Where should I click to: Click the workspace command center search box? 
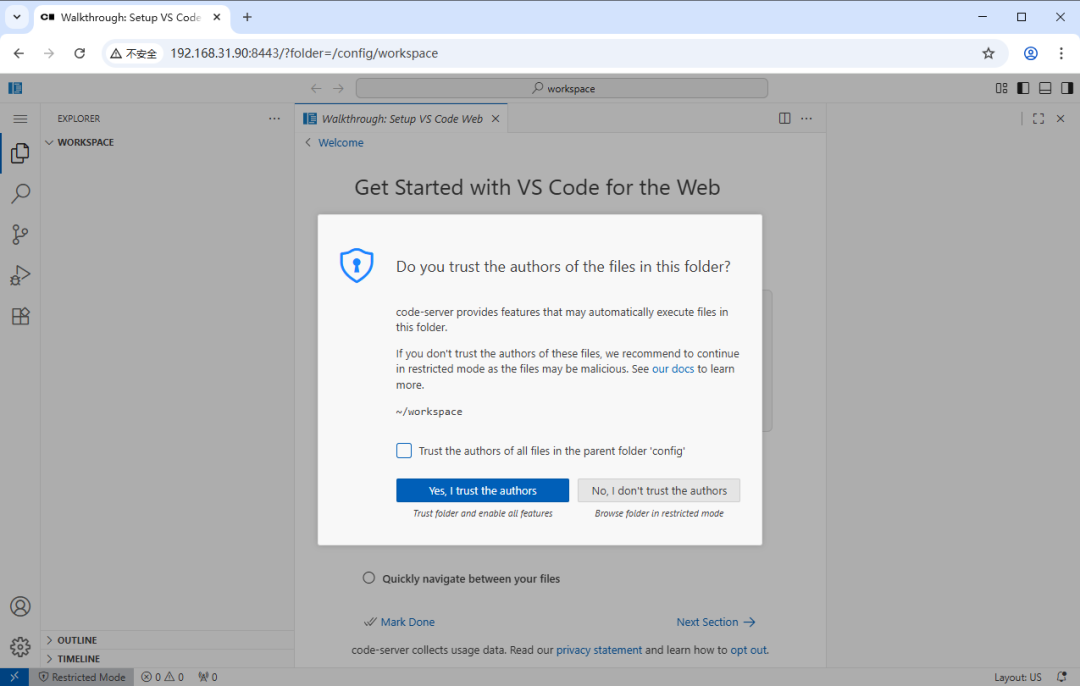tap(562, 88)
